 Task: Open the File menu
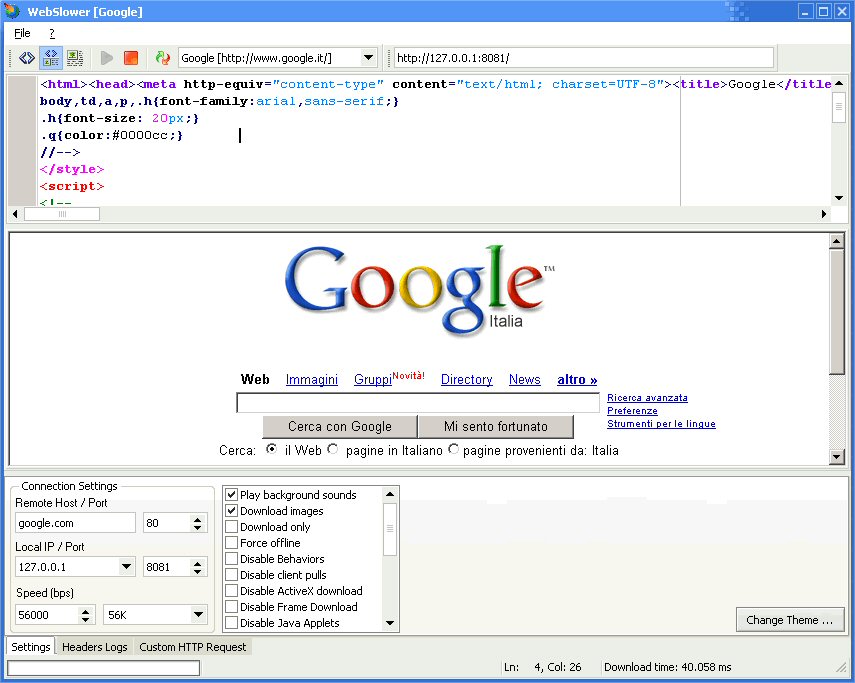coord(22,33)
